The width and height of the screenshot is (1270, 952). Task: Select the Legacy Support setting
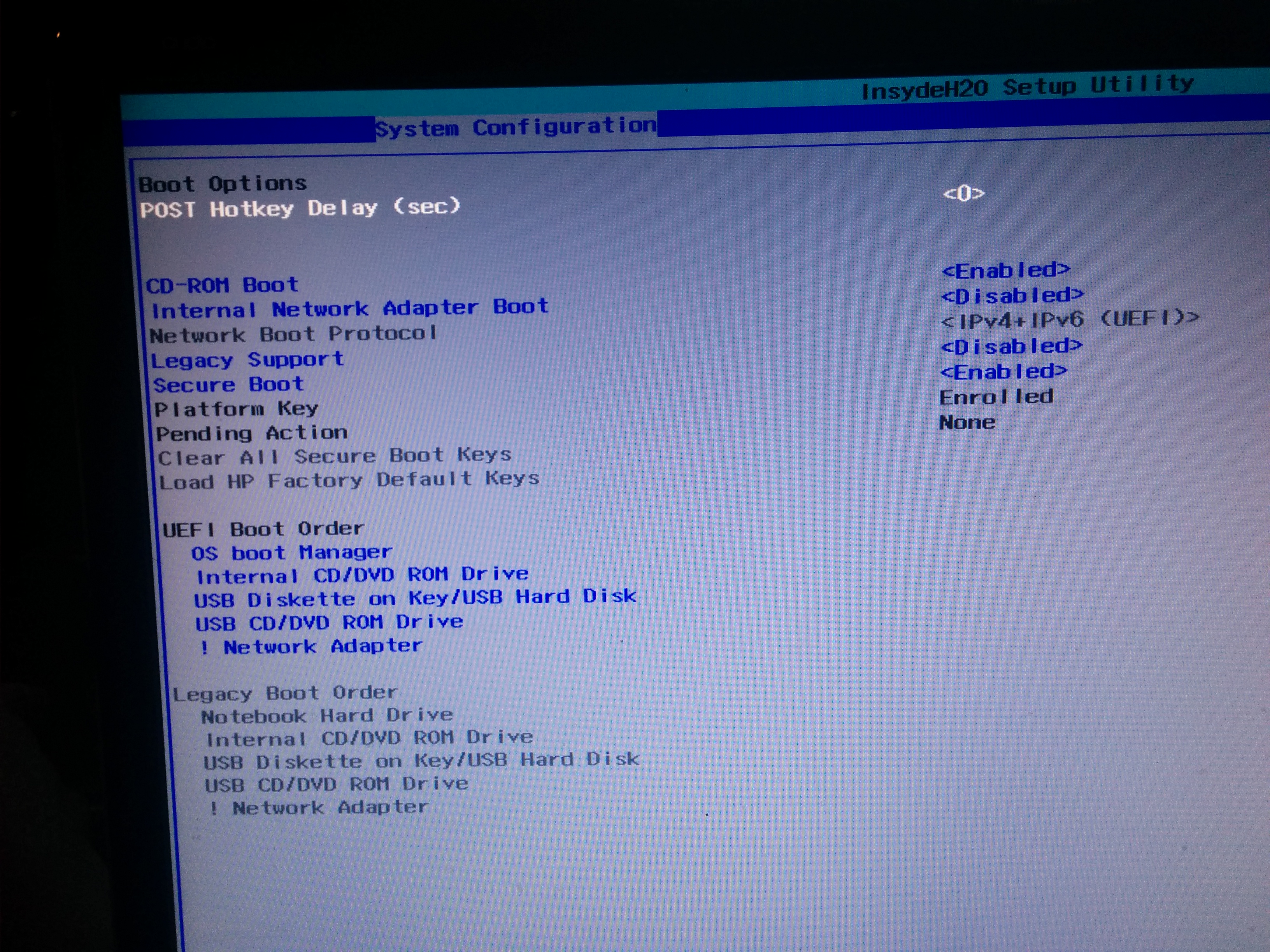coord(247,360)
